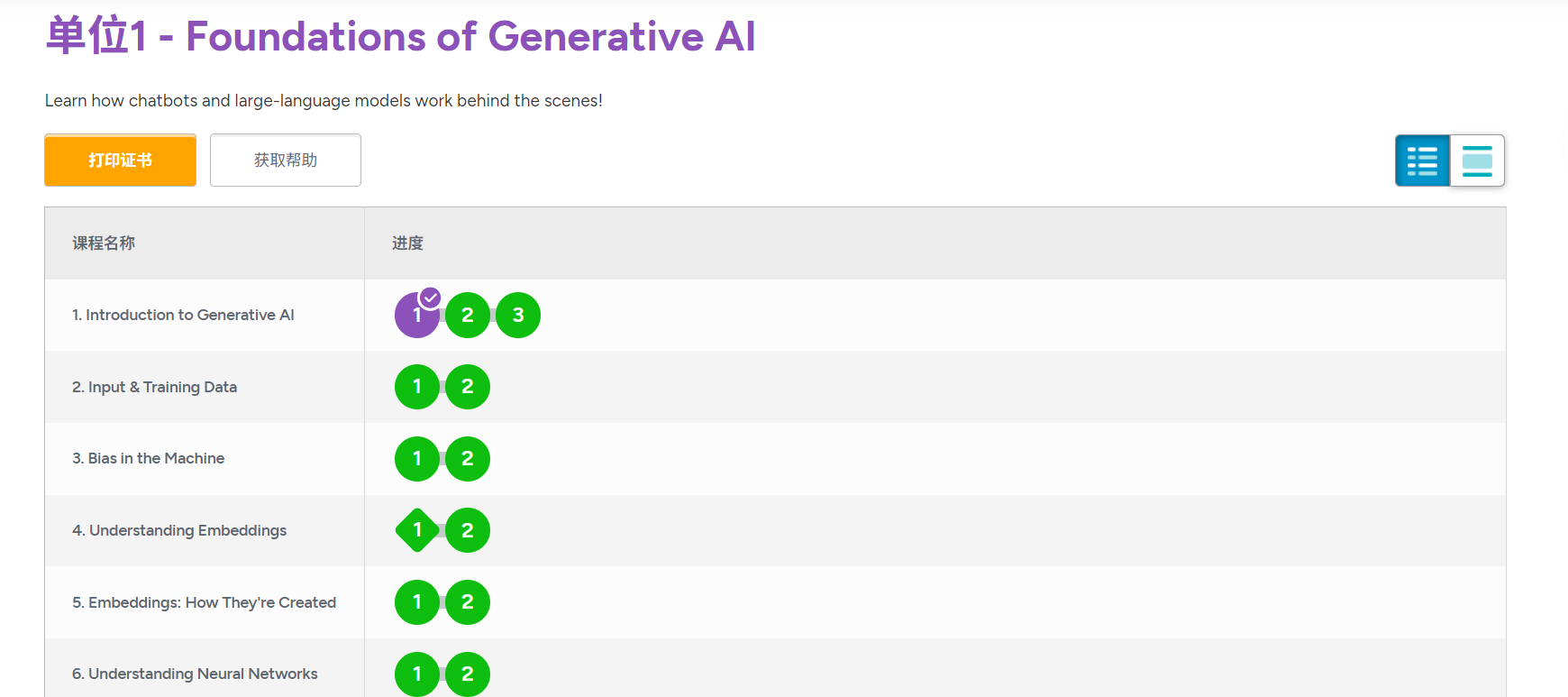Open level 1 of Input & Training Data

point(417,387)
